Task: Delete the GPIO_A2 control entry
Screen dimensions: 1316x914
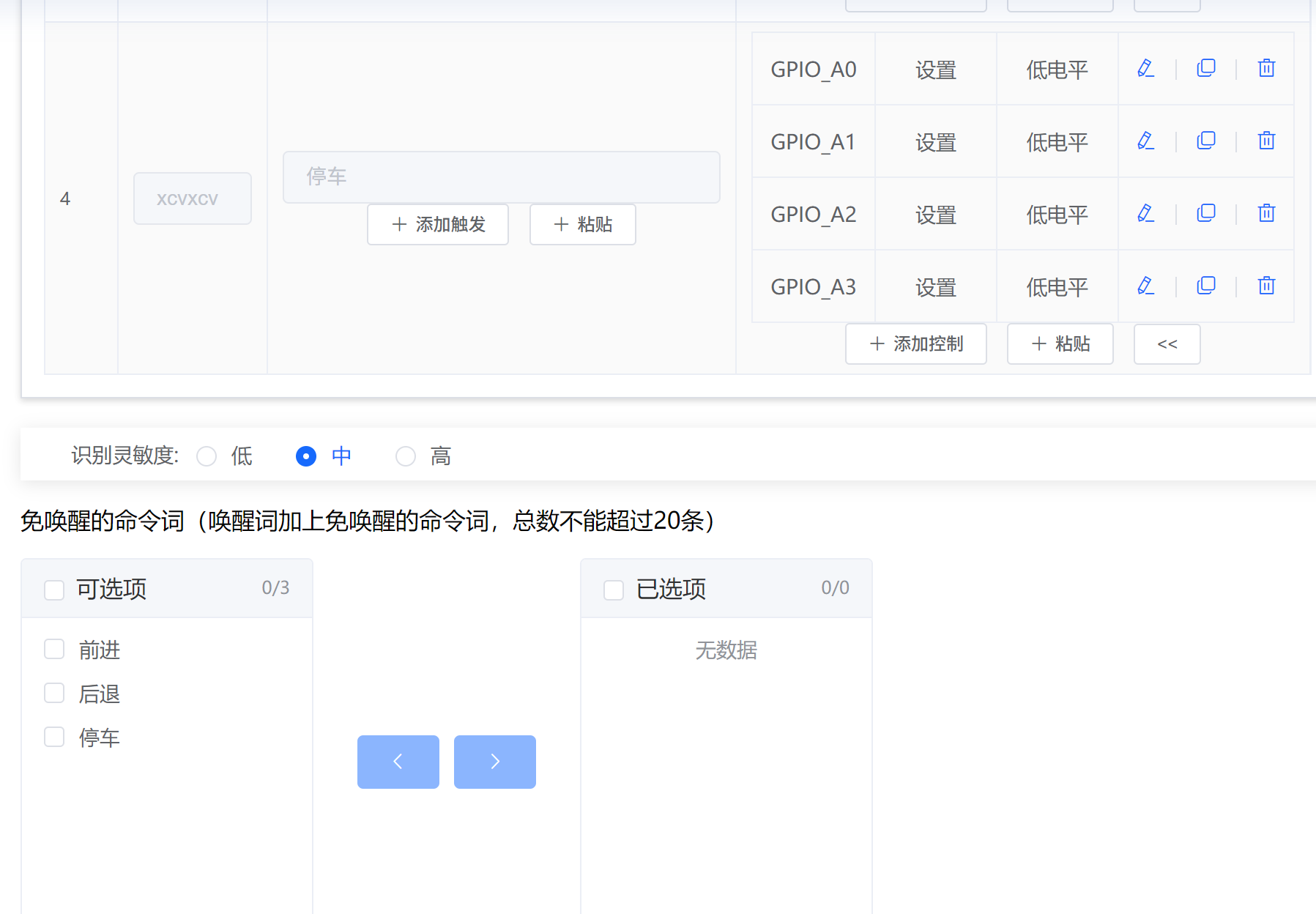Action: pos(1266,213)
